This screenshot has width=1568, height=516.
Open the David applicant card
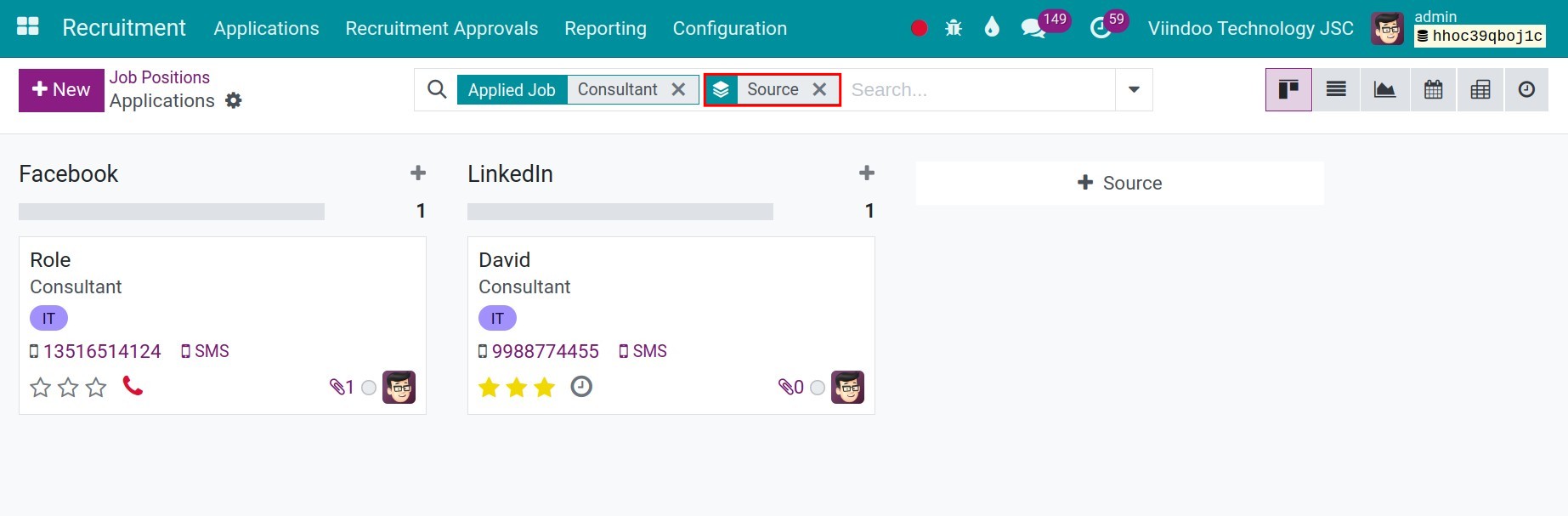671,326
